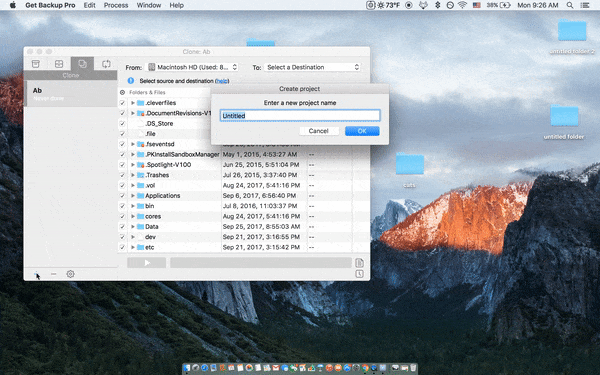This screenshot has width=600, height=375.
Task: Uncheck the .cleverfiles checkbox
Action: click(x=122, y=103)
